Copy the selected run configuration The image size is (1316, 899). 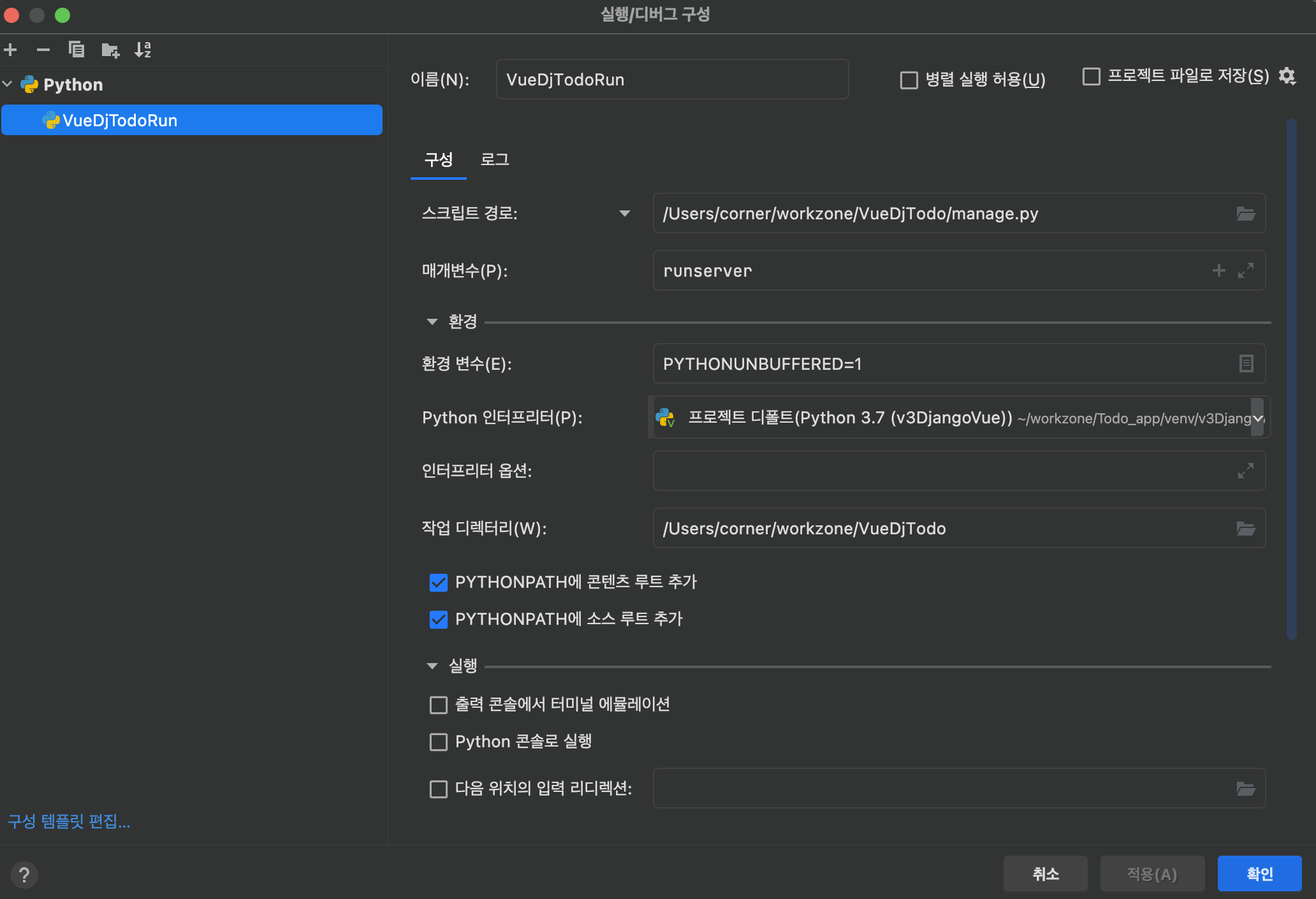pos(77,50)
